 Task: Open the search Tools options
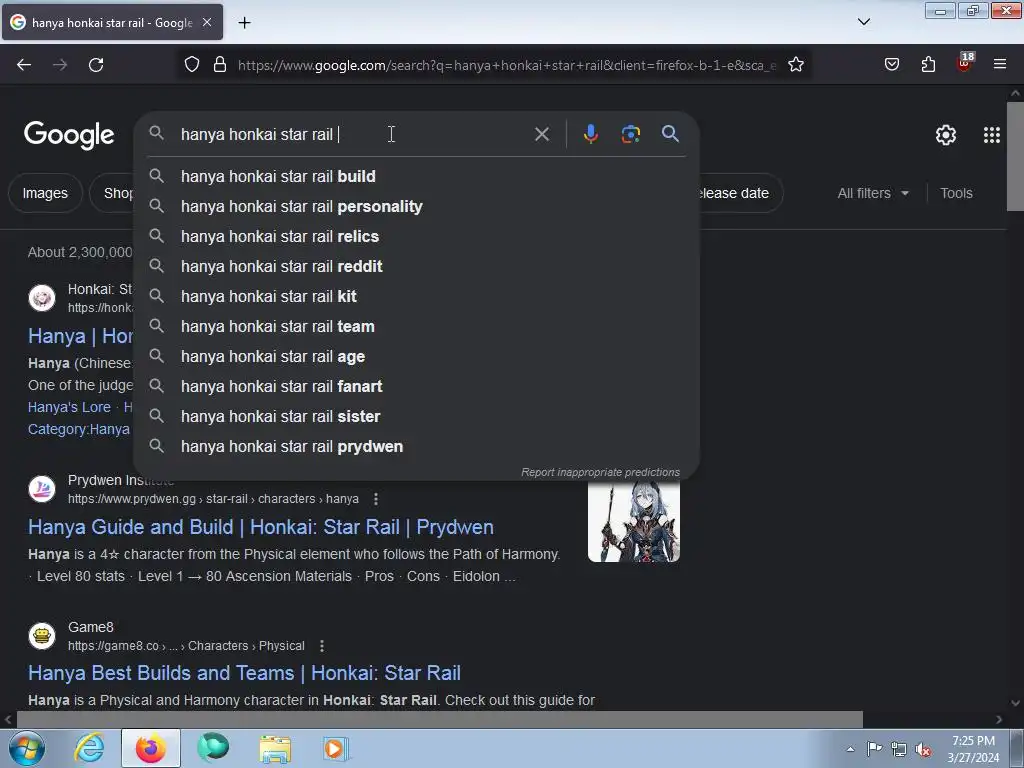956,193
